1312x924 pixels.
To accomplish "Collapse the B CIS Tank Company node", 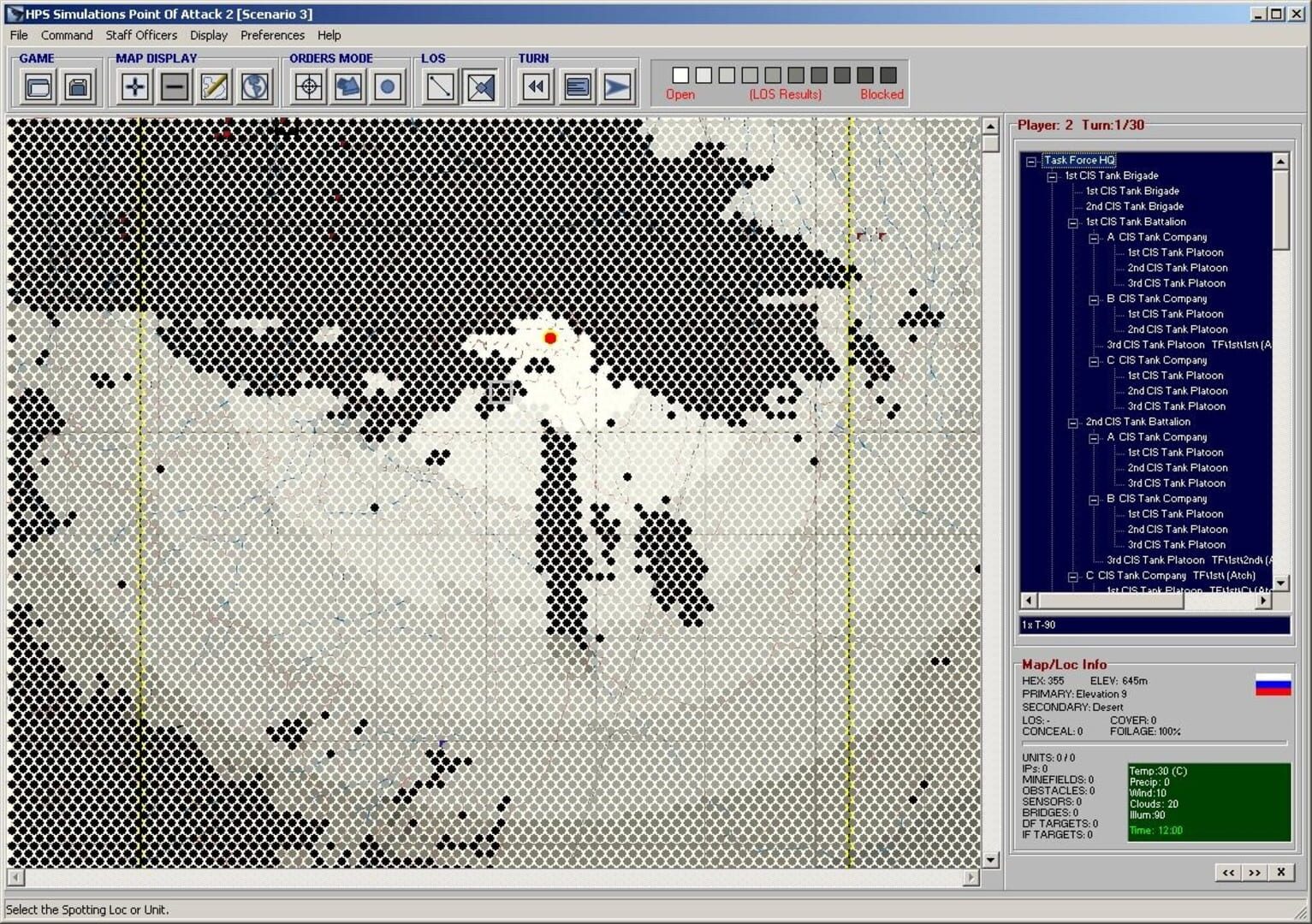I will click(x=1095, y=299).
